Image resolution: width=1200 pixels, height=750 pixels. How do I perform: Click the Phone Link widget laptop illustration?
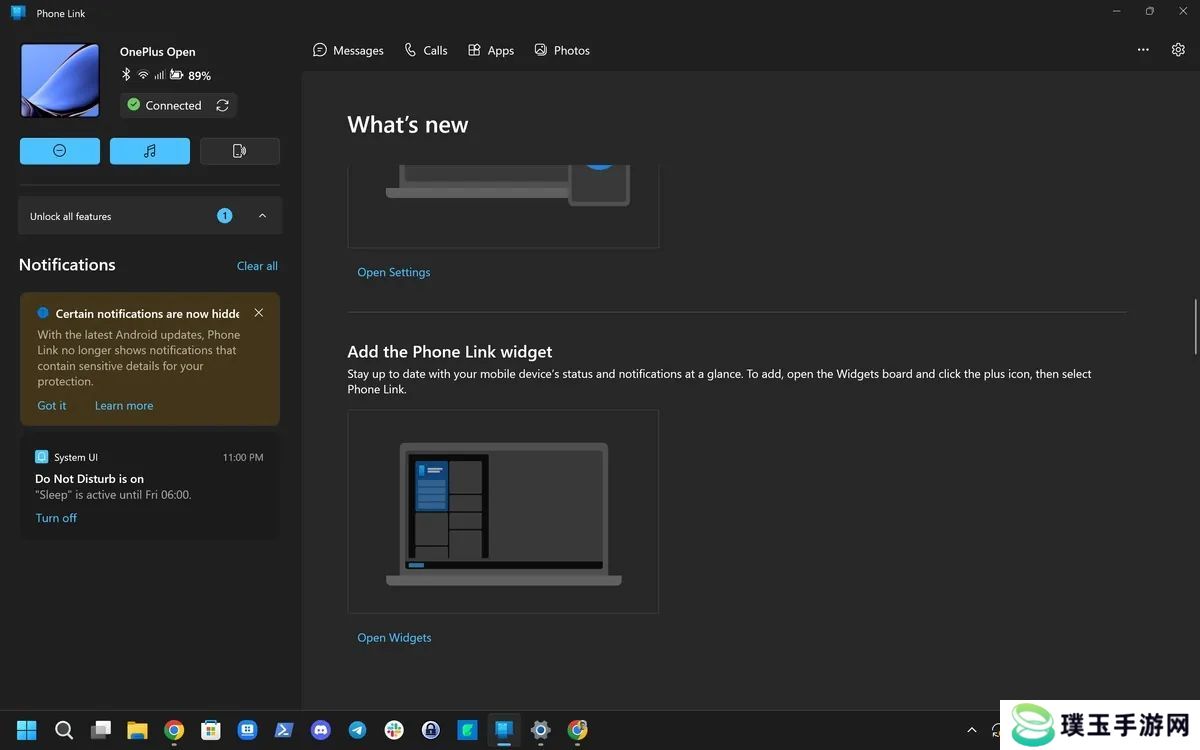click(503, 512)
